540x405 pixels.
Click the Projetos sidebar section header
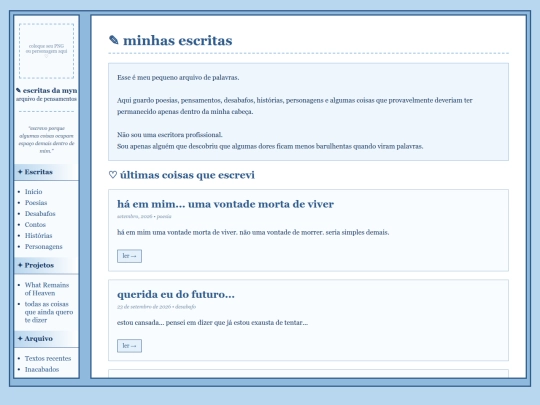tap(46, 266)
